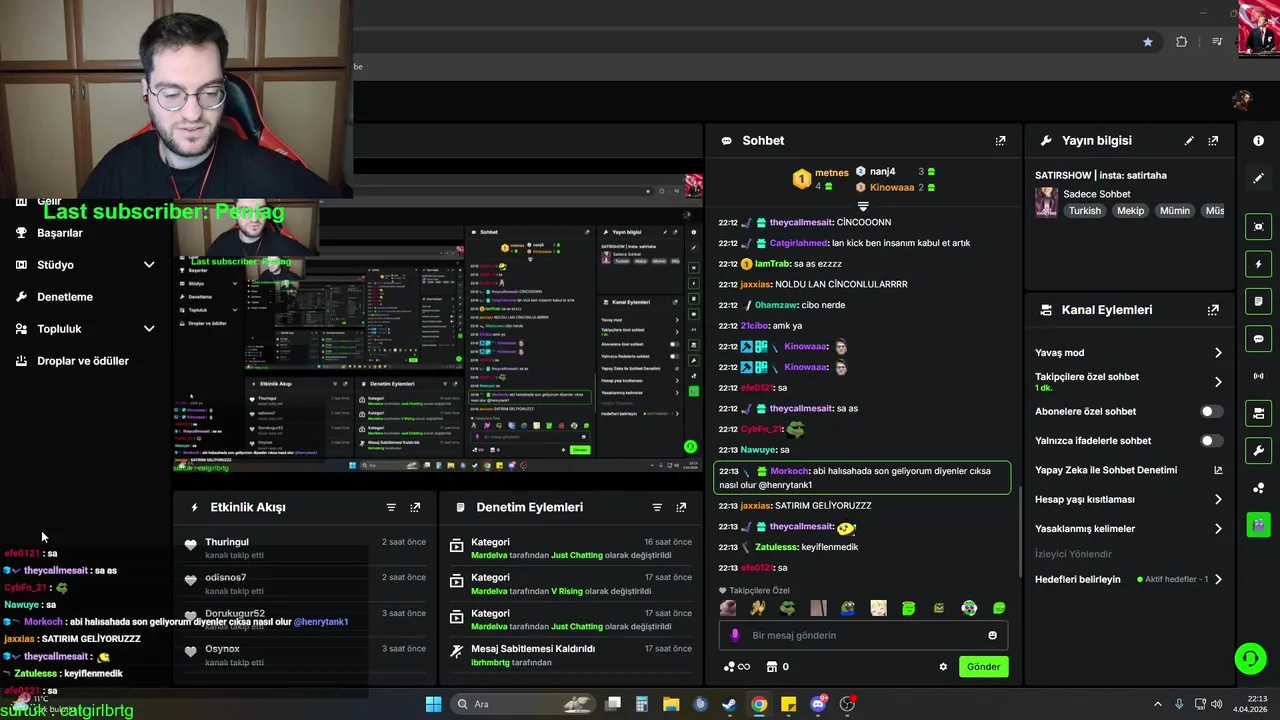Click the Mümin stream tag

tap(1175, 211)
